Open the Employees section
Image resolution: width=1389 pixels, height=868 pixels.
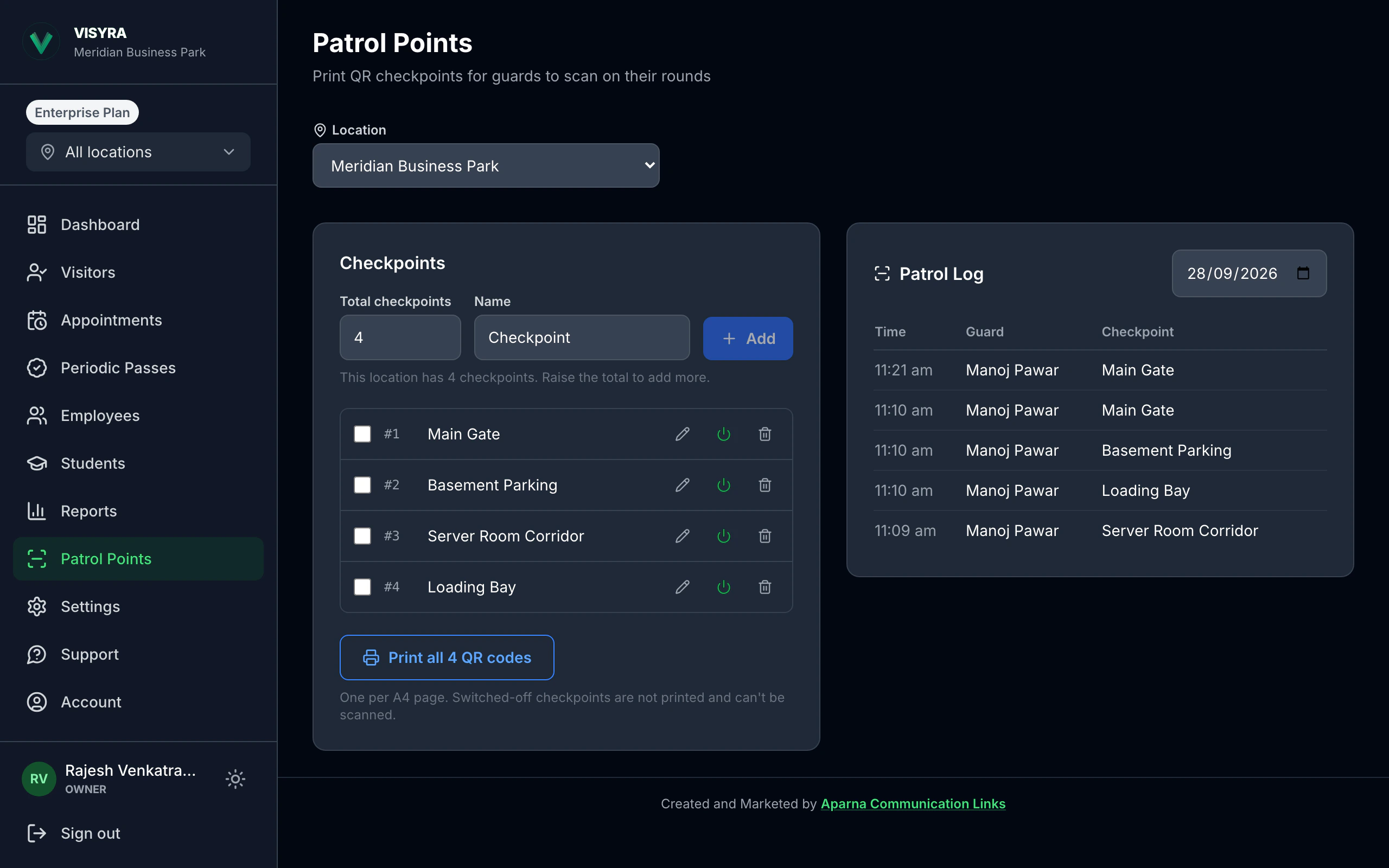[x=138, y=416]
